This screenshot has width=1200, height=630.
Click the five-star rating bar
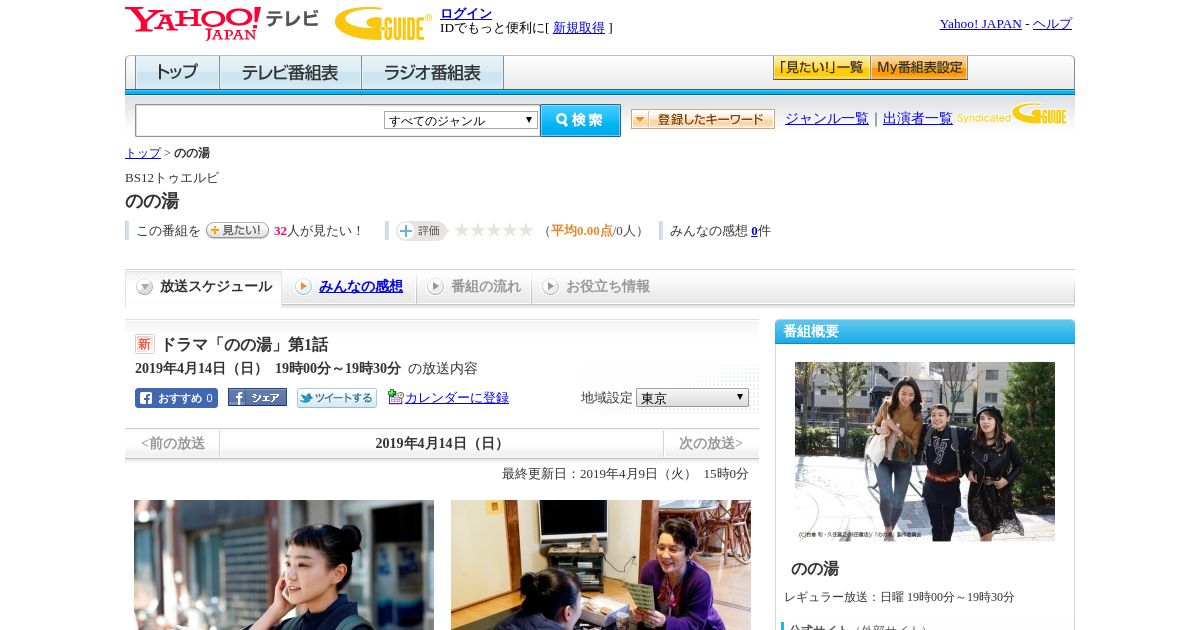(494, 230)
